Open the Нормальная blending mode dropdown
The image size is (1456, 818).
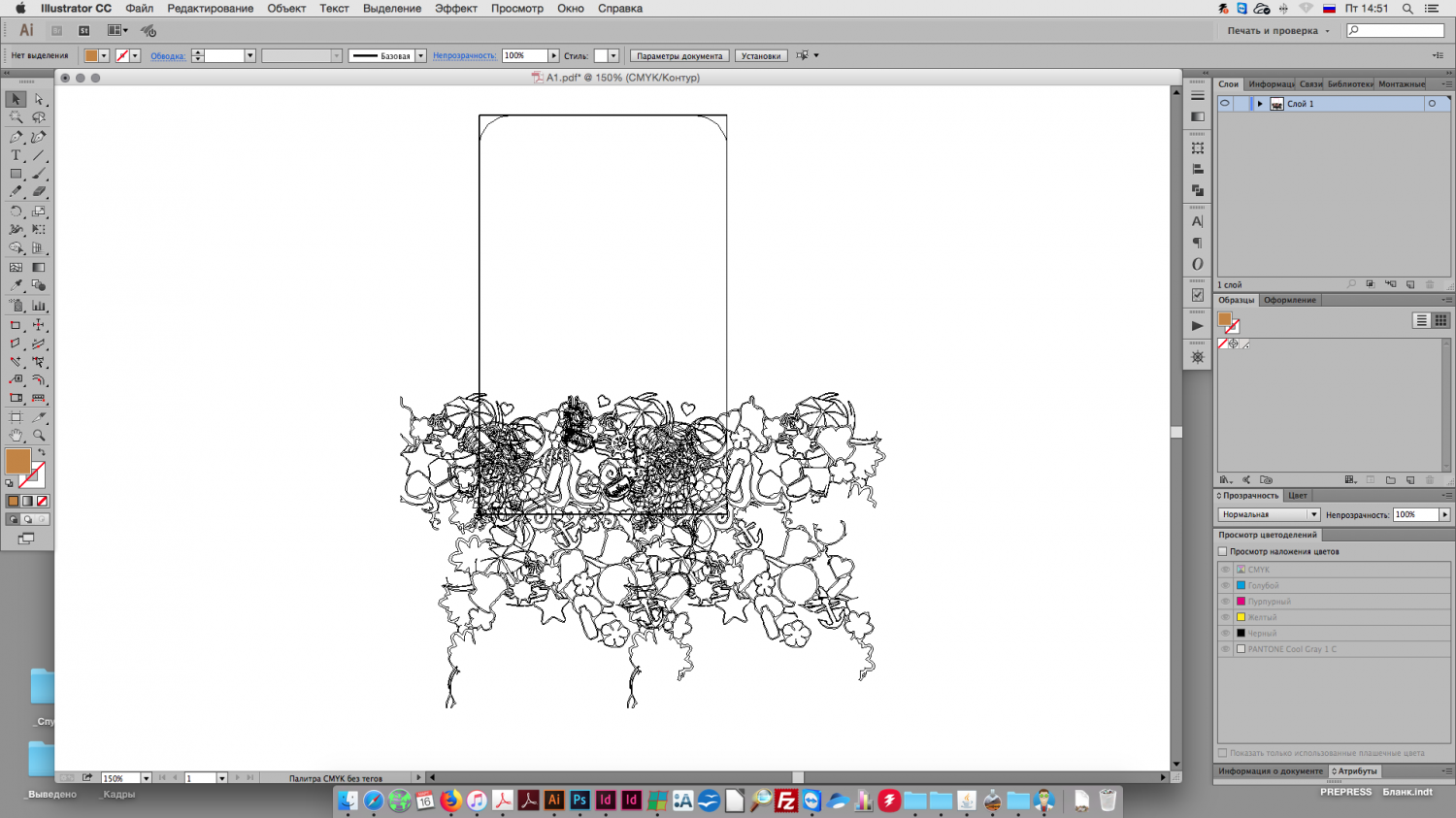[x=1269, y=514]
